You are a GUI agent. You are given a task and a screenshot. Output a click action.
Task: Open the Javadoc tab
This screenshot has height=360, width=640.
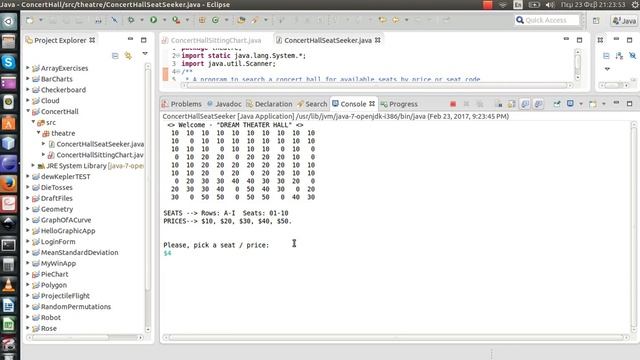[x=224, y=104]
